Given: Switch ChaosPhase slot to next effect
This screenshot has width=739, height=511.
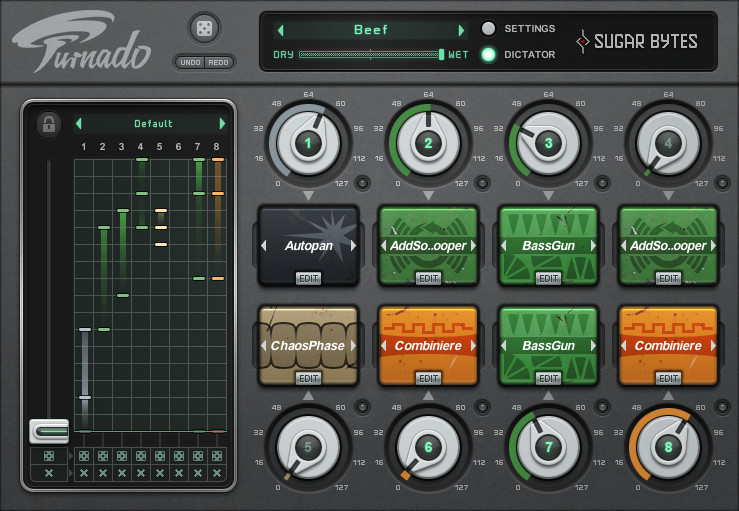Looking at the screenshot, I should click(x=353, y=346).
